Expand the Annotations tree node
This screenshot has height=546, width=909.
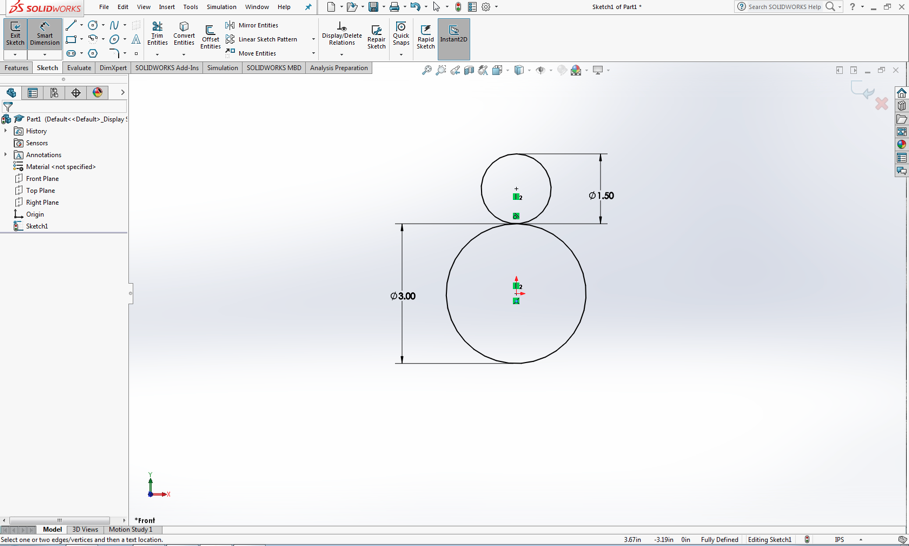pyautogui.click(x=6, y=155)
